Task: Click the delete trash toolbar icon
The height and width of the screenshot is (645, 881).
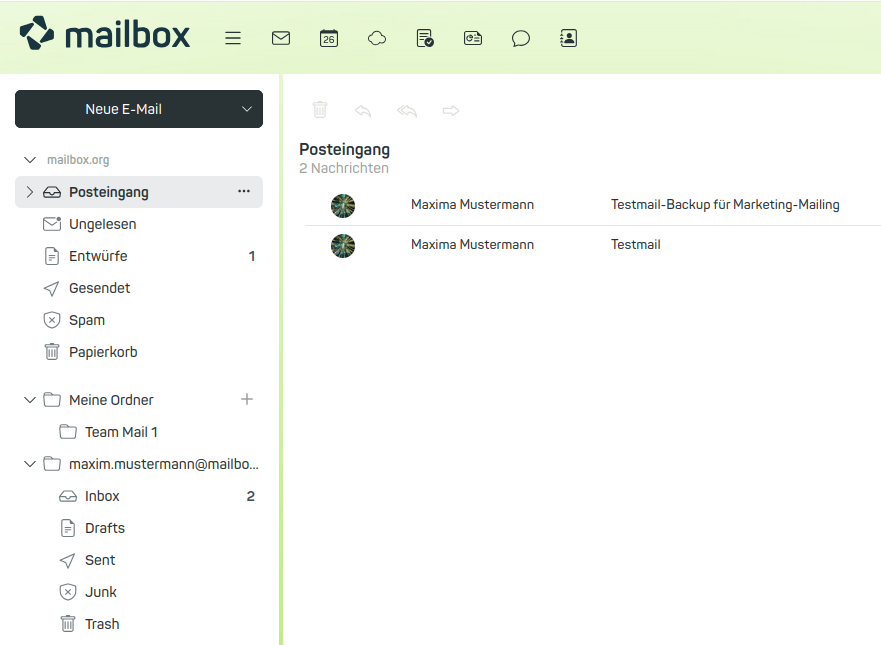Action: coord(320,110)
